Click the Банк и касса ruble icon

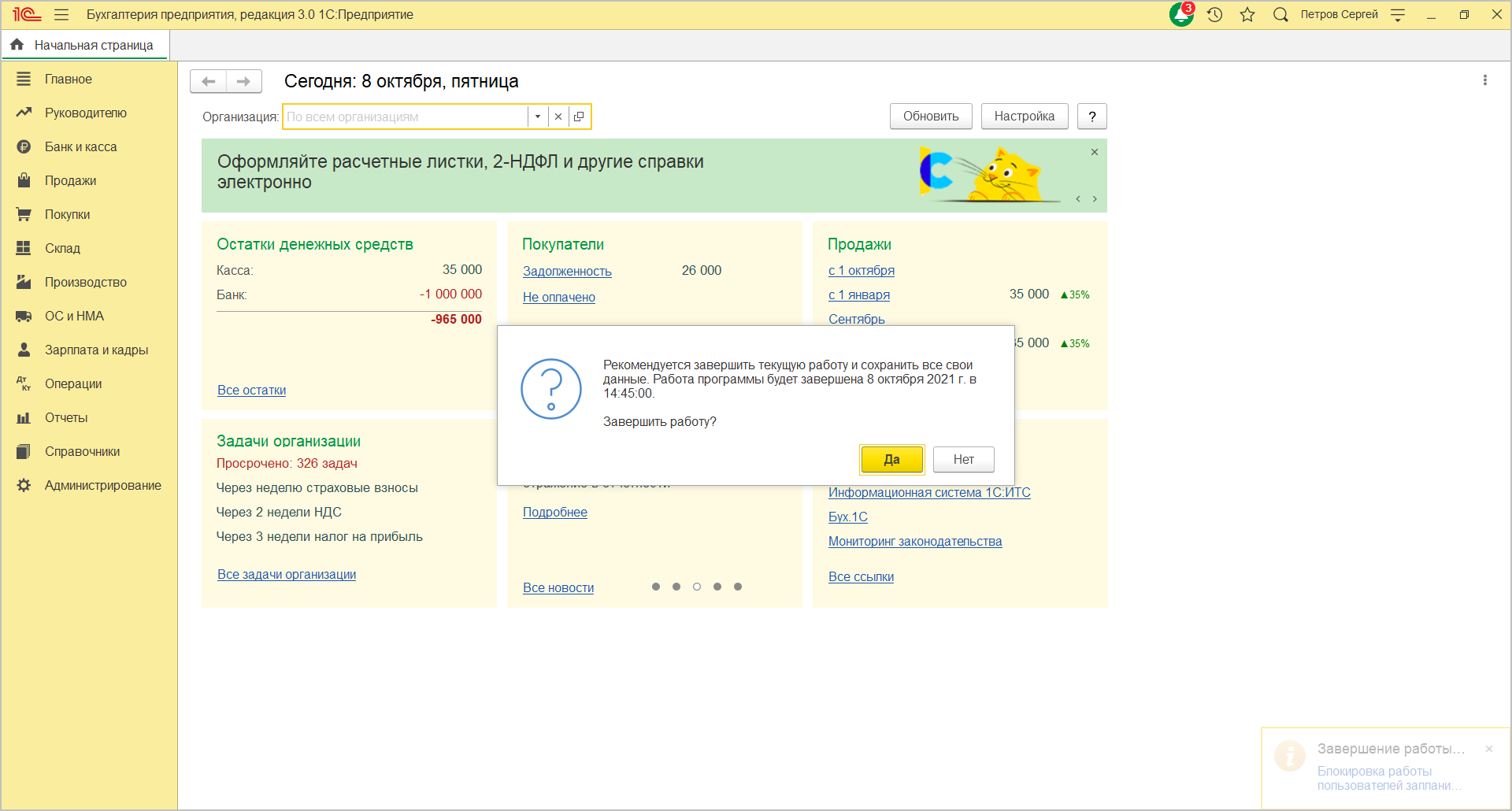(x=24, y=146)
